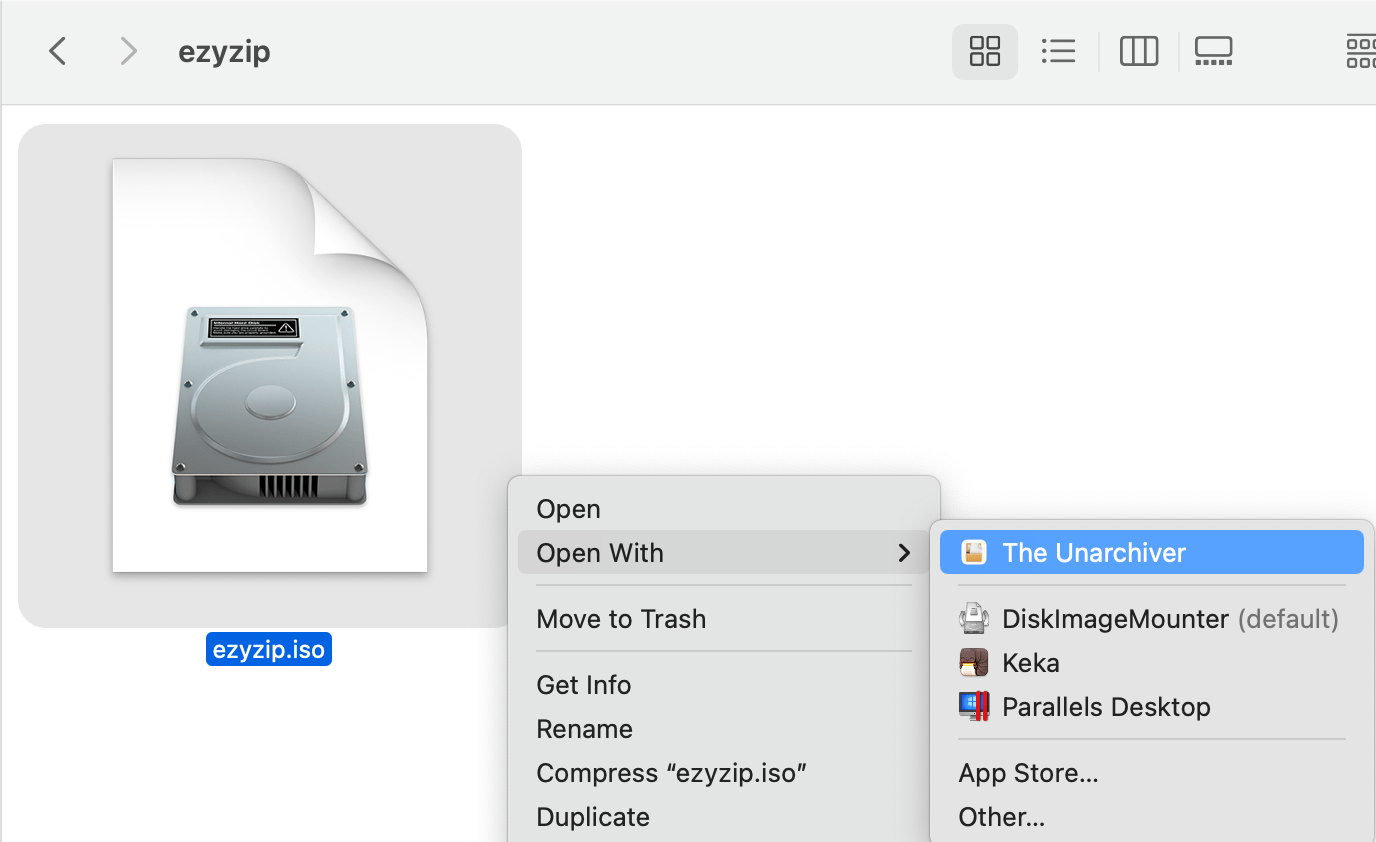Open App Store from the submenu
The image size is (1376, 842).
tap(1028, 772)
